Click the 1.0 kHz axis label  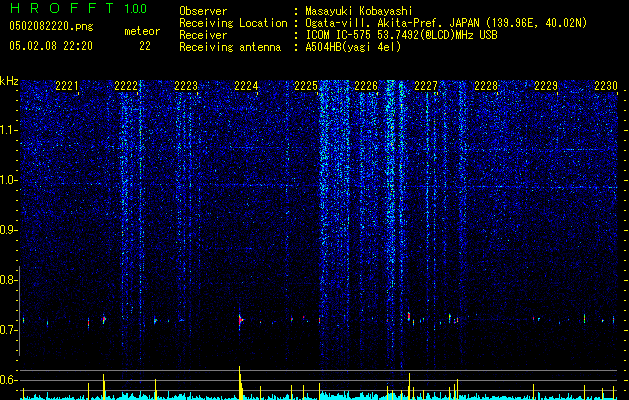(x=8, y=181)
